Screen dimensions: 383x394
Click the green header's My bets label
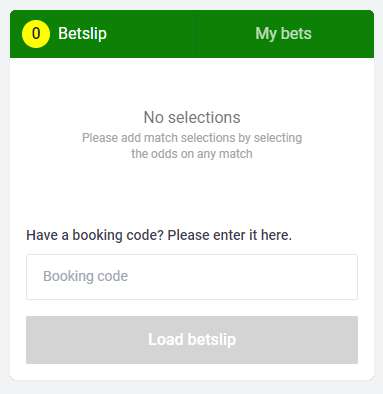coord(284,34)
